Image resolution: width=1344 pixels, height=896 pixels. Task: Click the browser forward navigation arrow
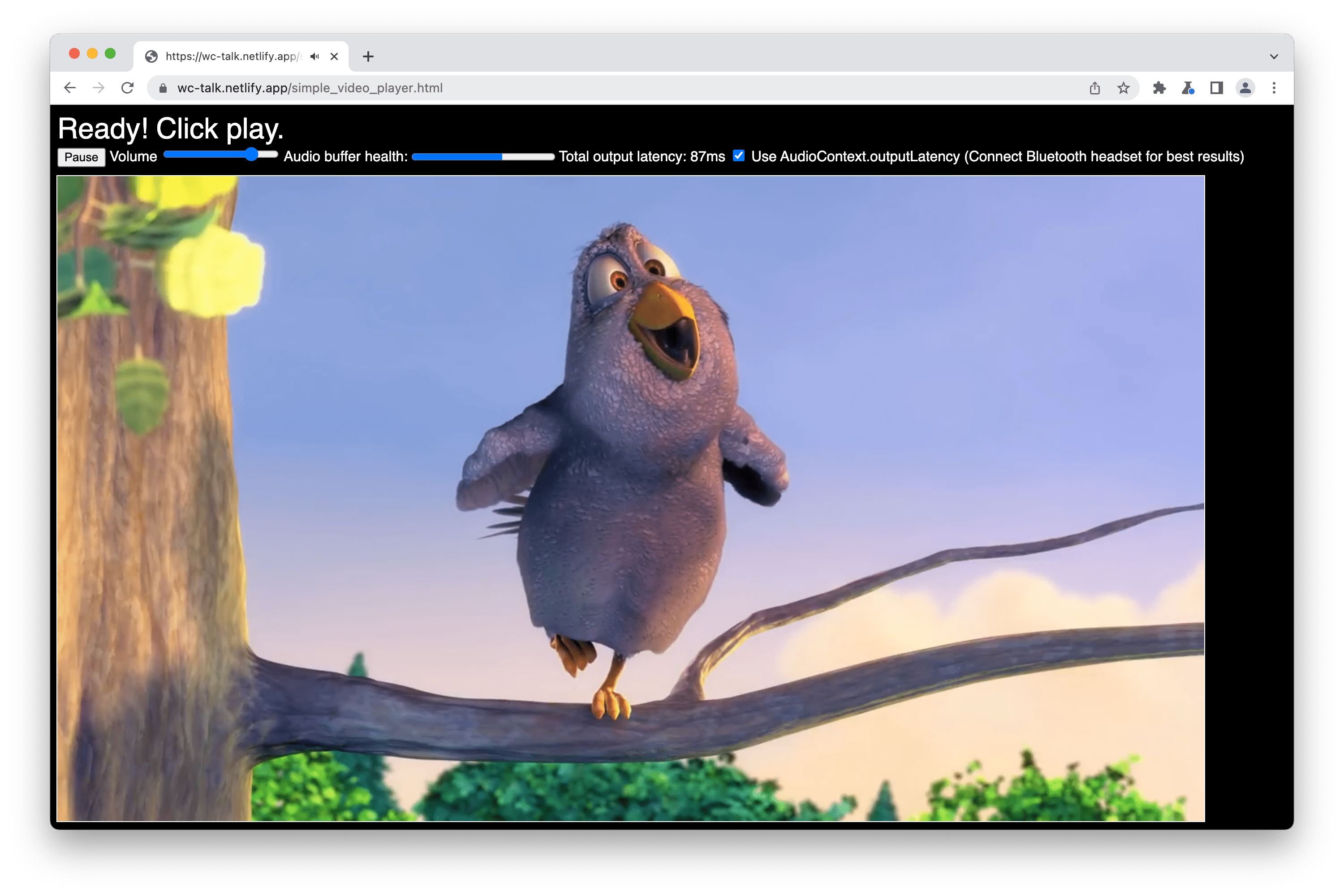pos(100,88)
